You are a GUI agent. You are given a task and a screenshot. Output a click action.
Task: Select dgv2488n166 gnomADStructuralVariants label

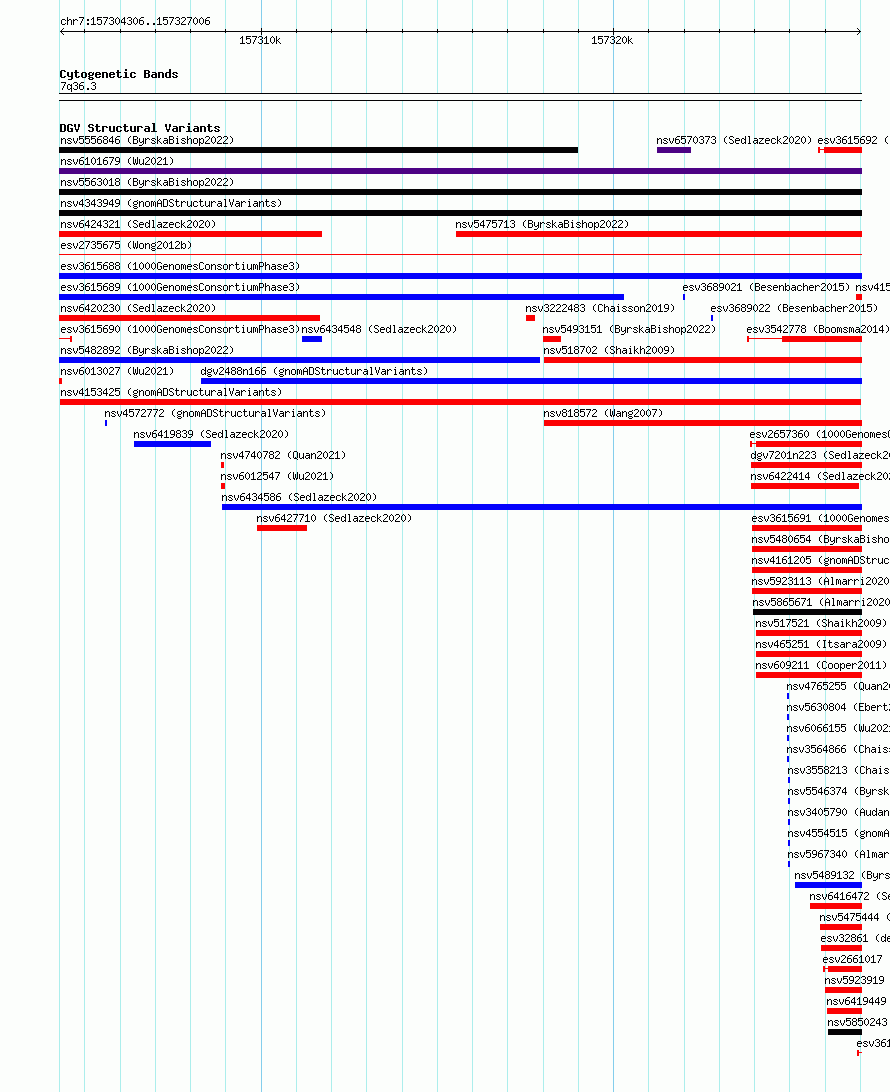pyautogui.click(x=314, y=371)
